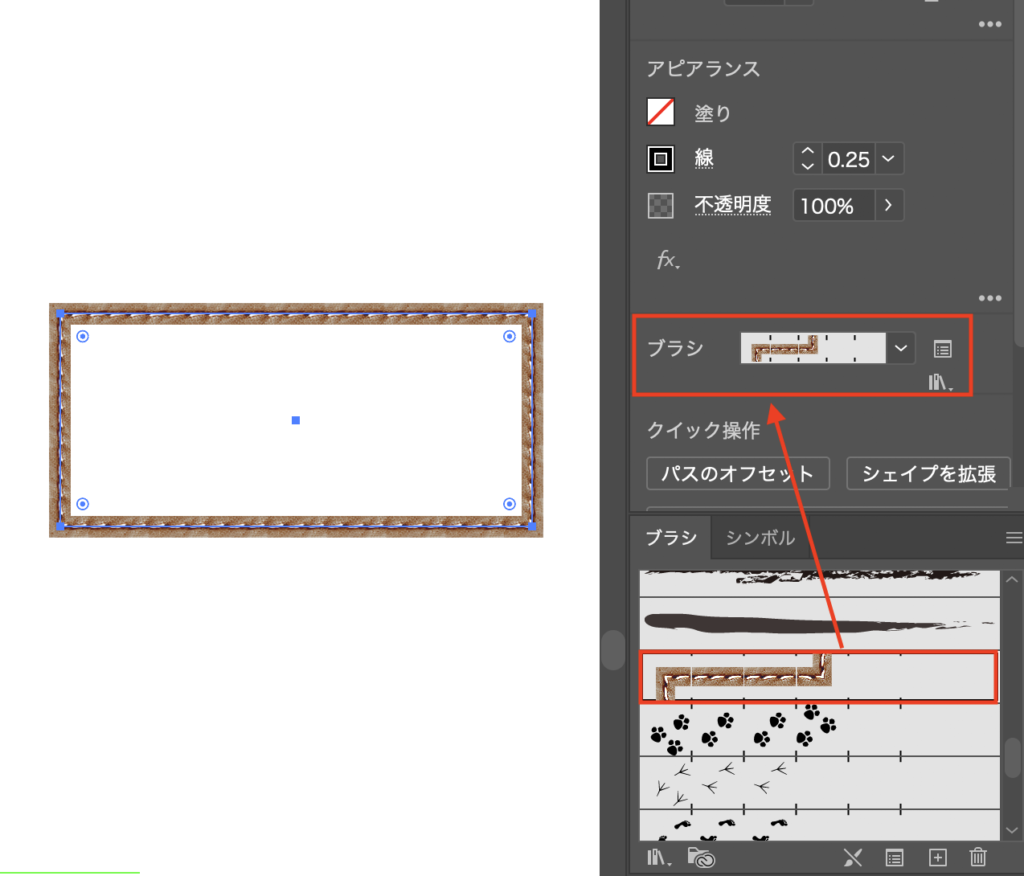Switch to the シンボル tab
1024x876 pixels.
point(760,538)
